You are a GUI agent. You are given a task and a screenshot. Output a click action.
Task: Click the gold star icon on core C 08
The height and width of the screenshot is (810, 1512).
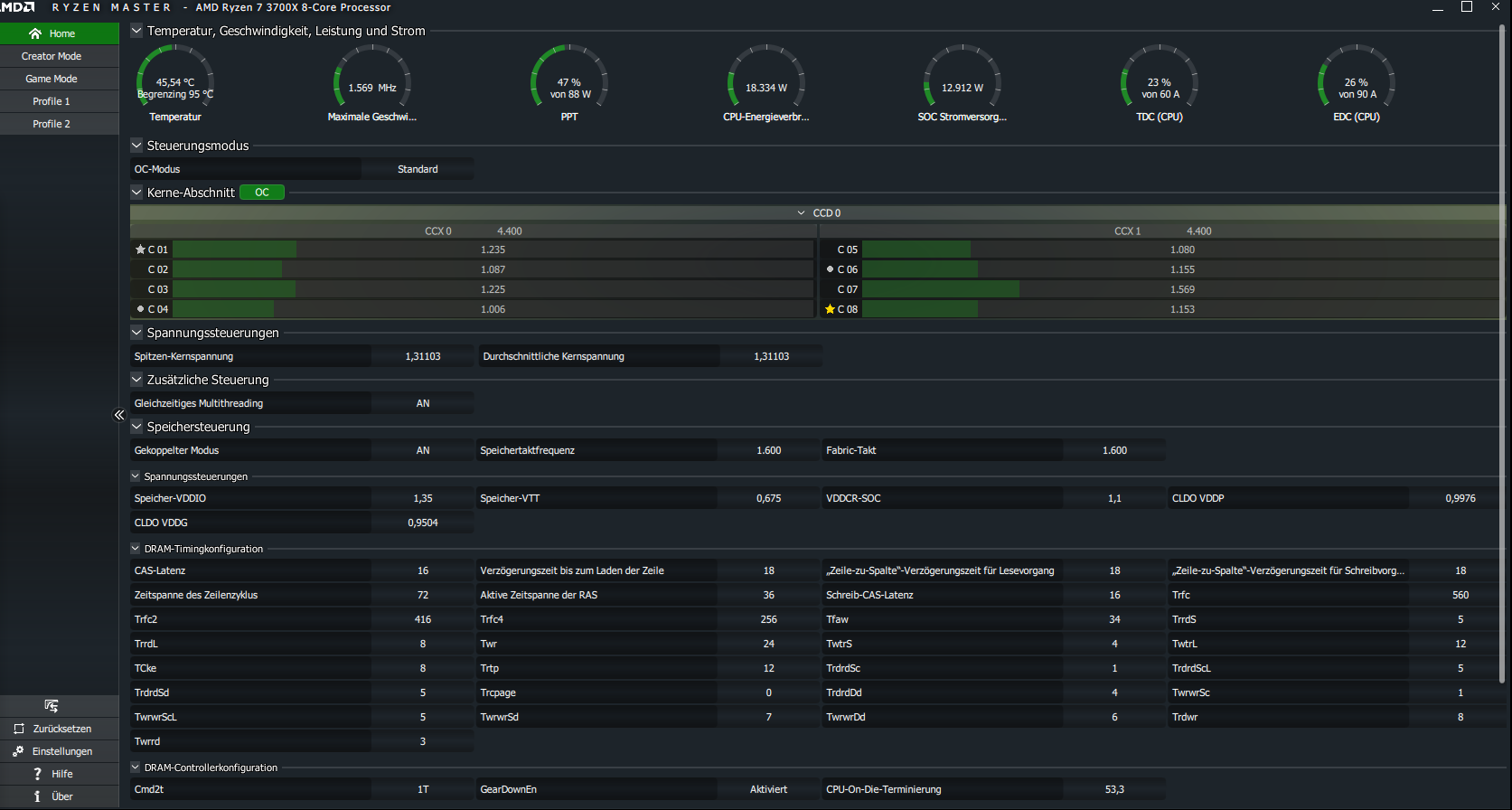[830, 309]
